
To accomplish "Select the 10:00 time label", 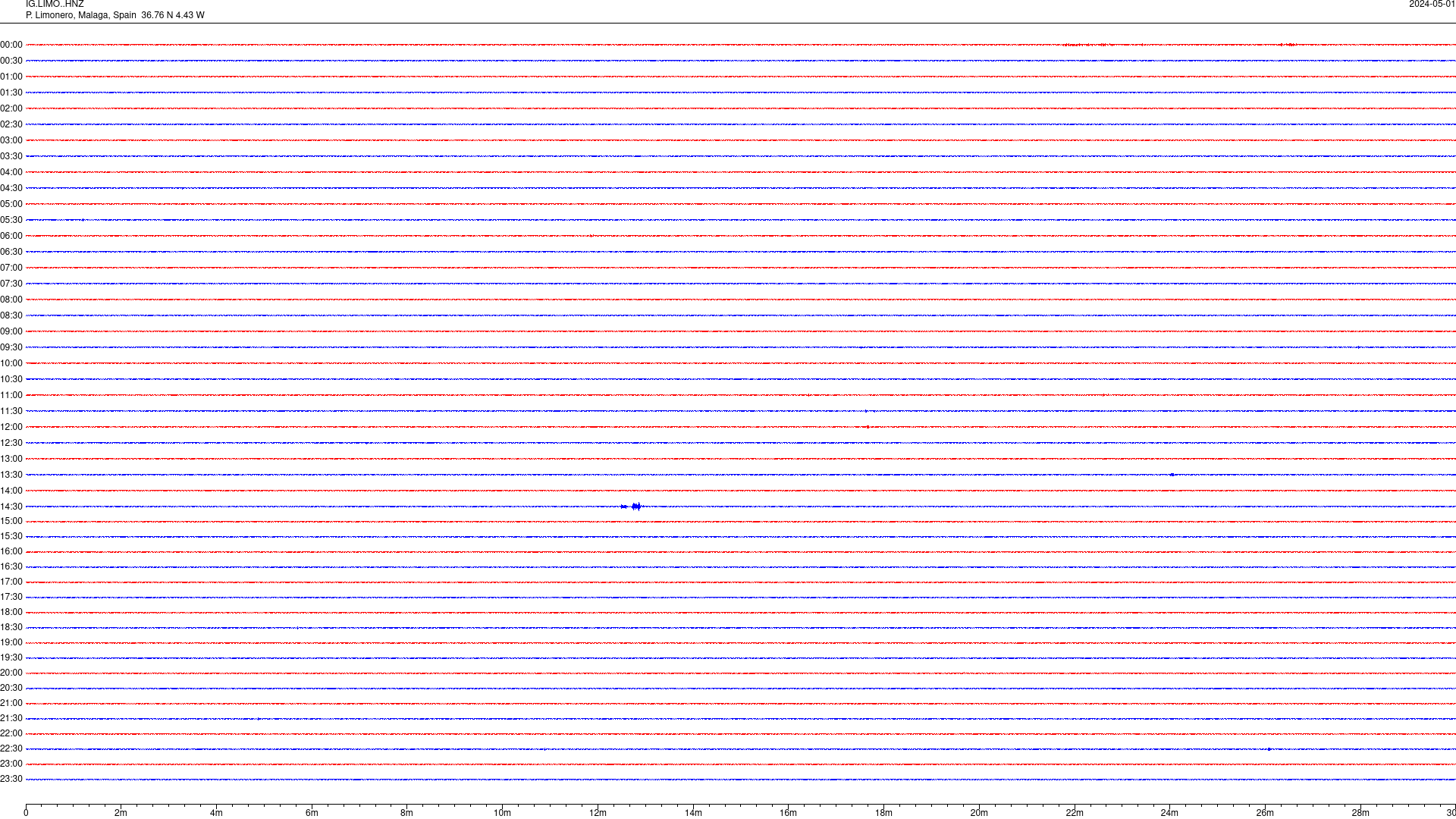I will pyautogui.click(x=11, y=363).
